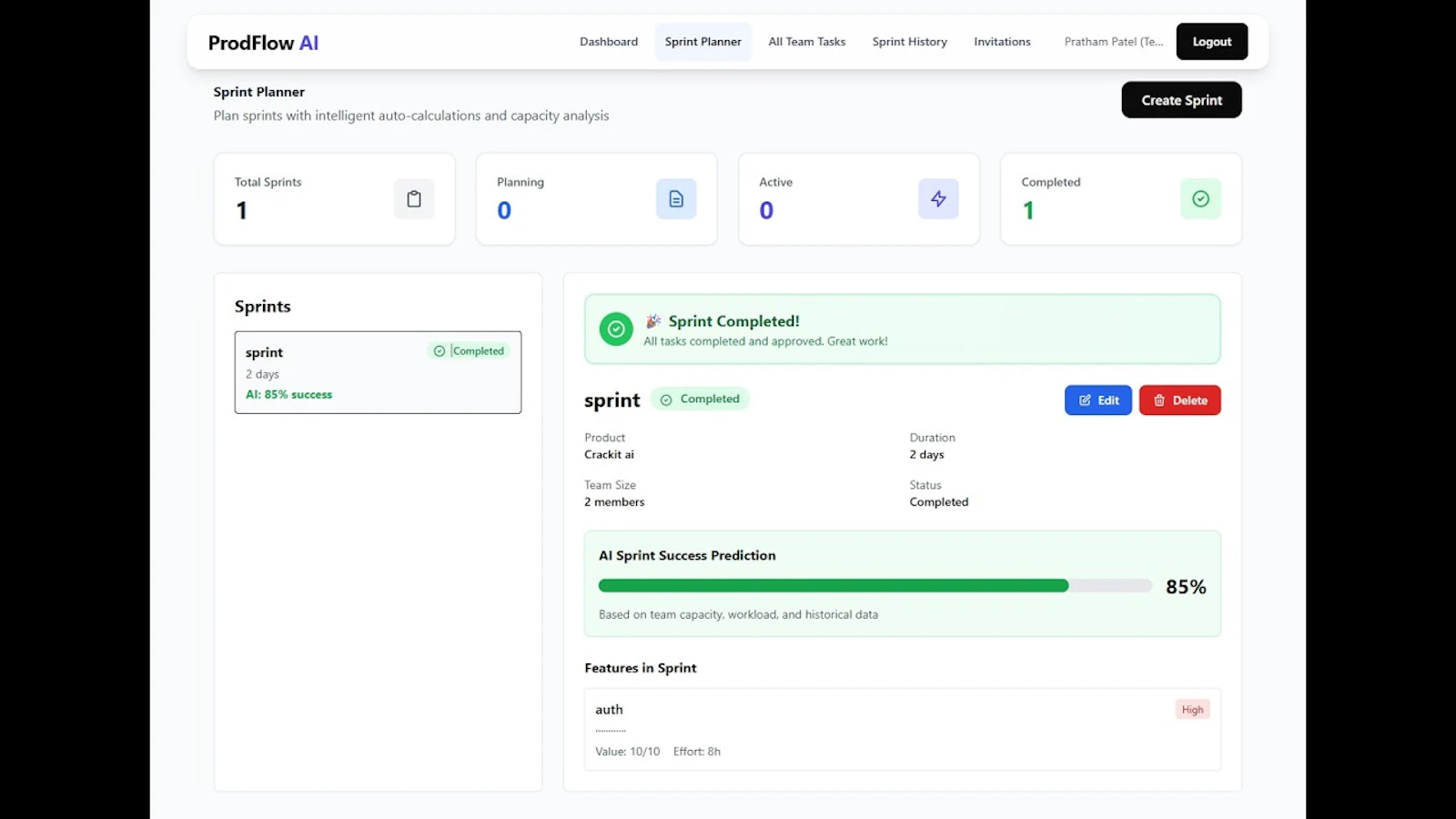Screen dimensions: 1456x819
Task: Click the green check icon on Completed card
Action: pos(1200,198)
